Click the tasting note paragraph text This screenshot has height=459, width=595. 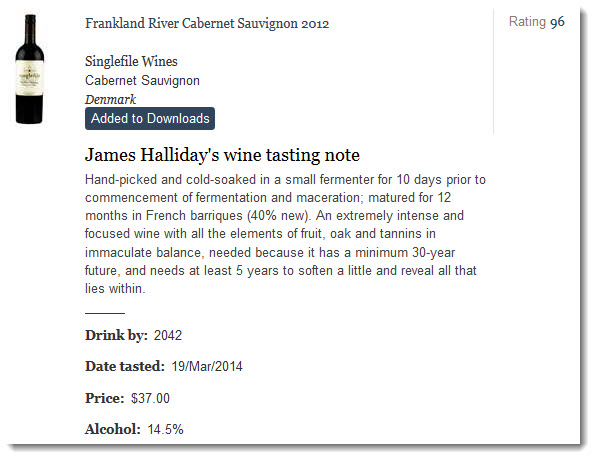point(285,234)
